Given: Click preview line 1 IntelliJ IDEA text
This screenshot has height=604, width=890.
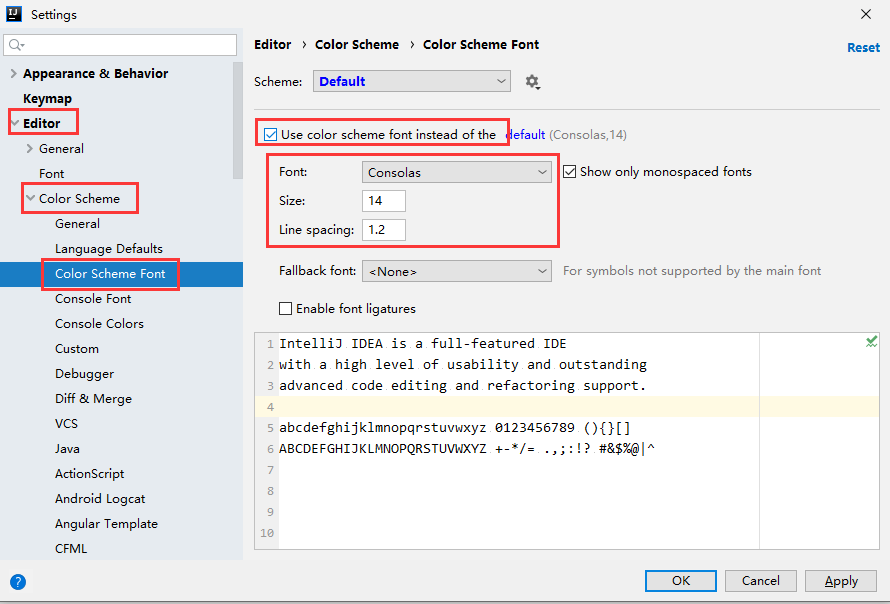Looking at the screenshot, I should (422, 343).
